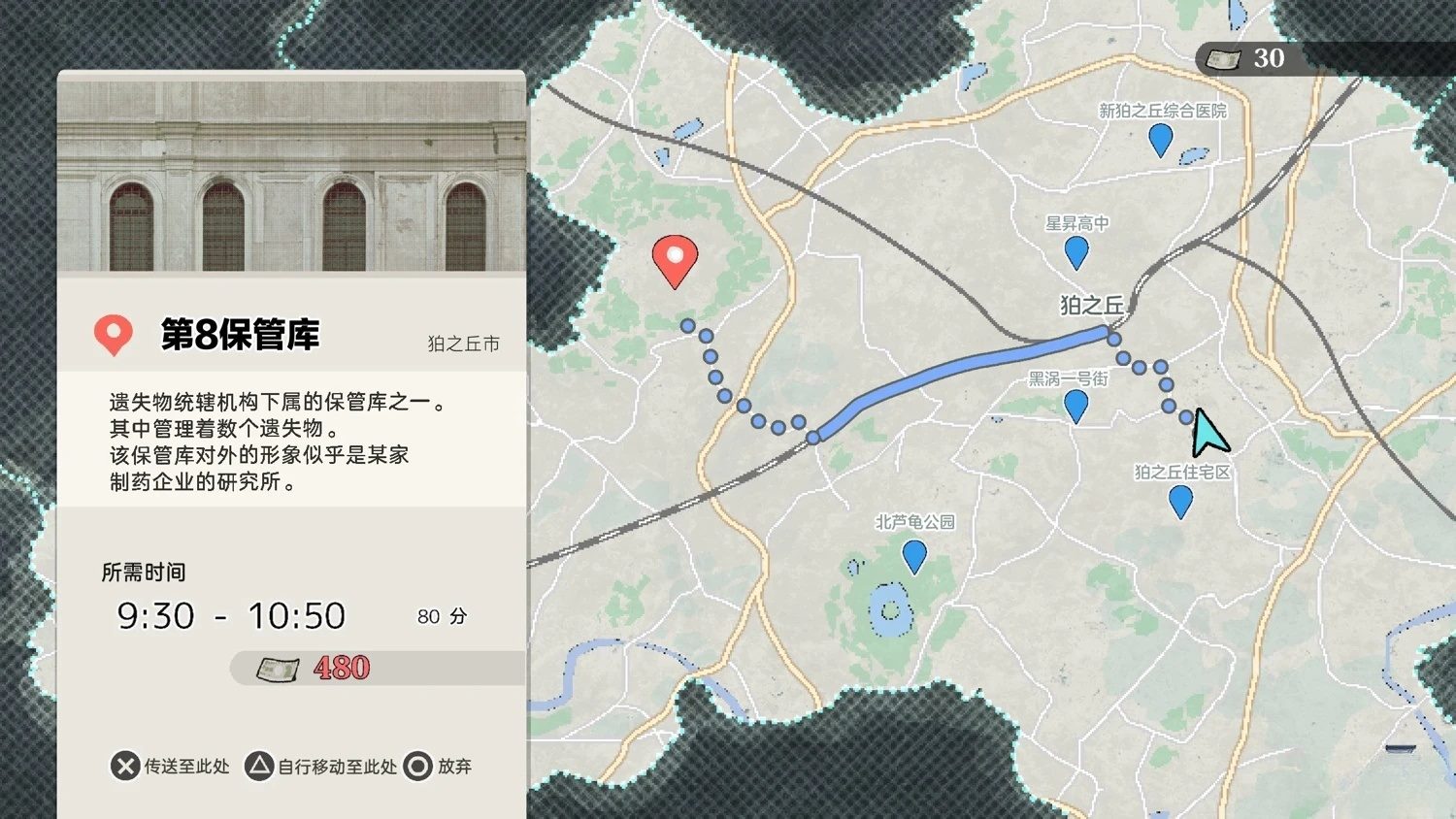Click the O circle icon for abandoning
Screen dimensions: 1456x819
tap(418, 766)
